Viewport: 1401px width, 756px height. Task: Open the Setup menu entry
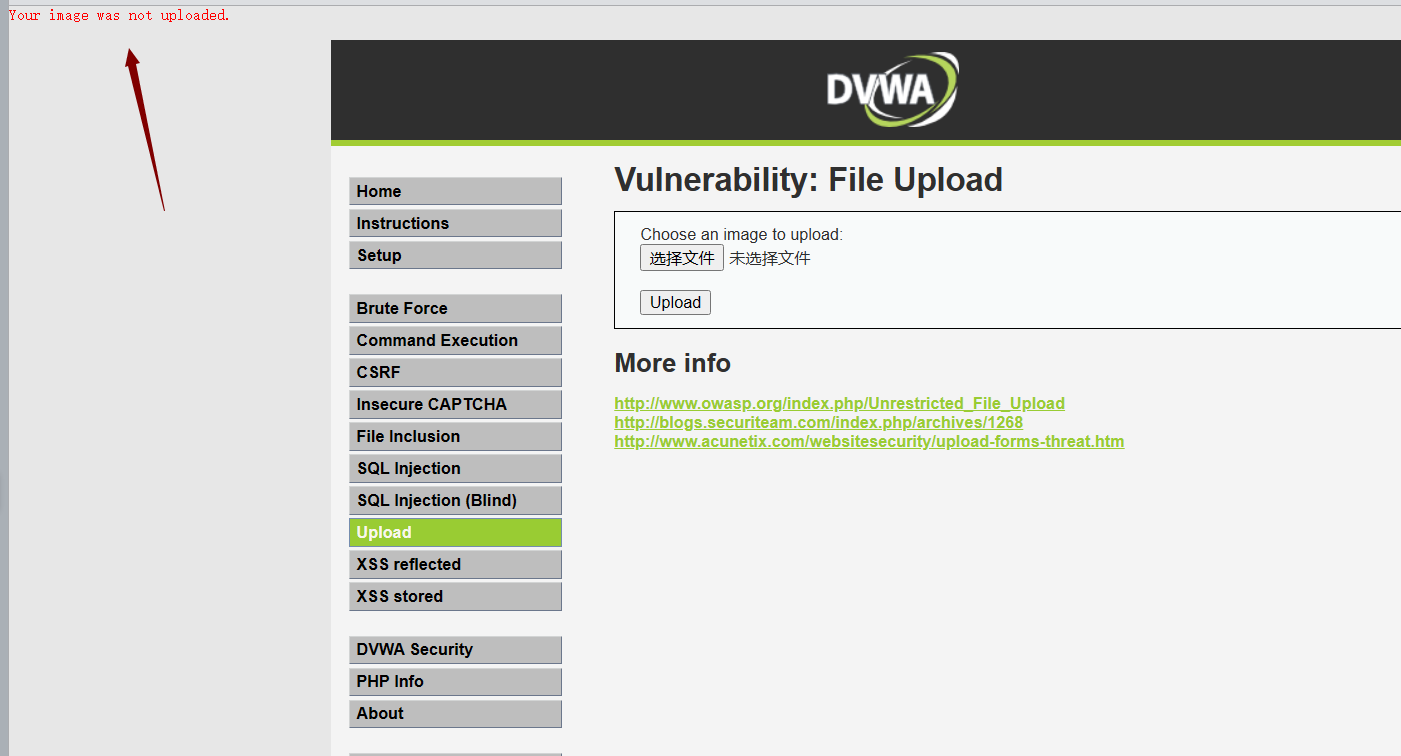pyautogui.click(x=455, y=255)
